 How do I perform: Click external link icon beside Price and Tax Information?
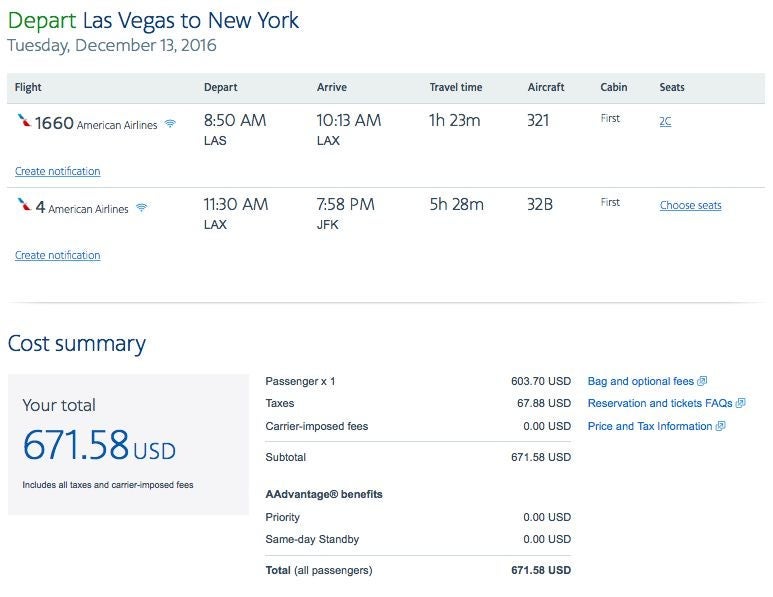[721, 426]
